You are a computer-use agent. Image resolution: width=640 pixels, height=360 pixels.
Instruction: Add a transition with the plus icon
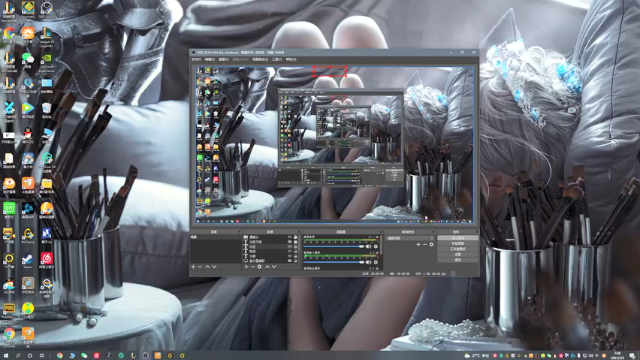[x=418, y=244]
